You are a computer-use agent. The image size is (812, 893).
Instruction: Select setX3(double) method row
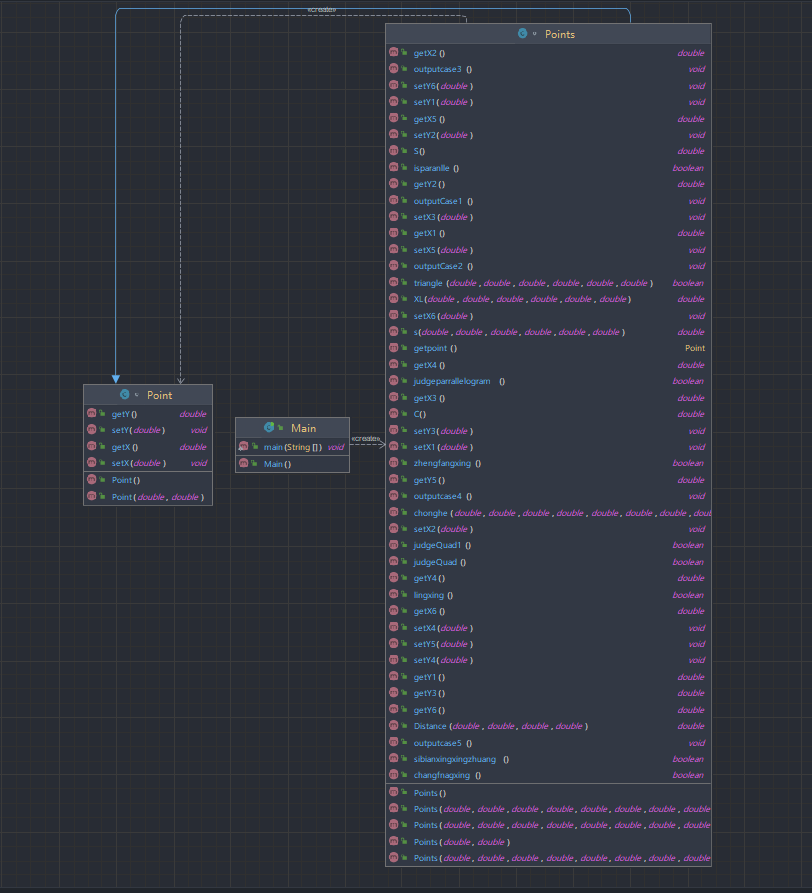pos(548,217)
